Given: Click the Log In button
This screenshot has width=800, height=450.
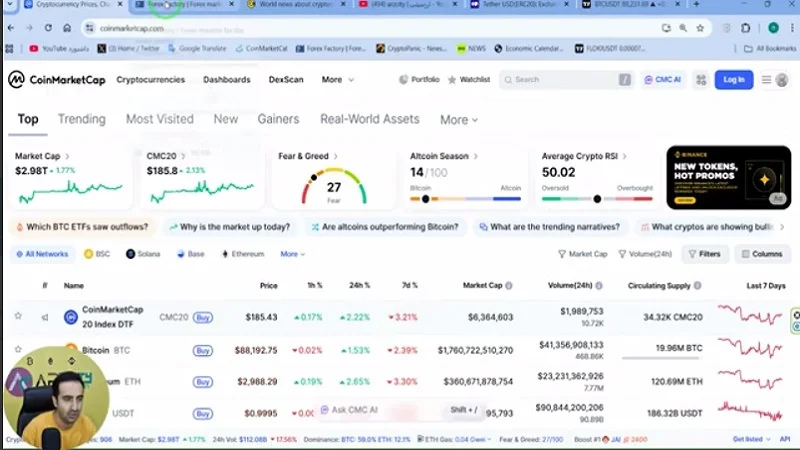Looking at the screenshot, I should pos(734,80).
